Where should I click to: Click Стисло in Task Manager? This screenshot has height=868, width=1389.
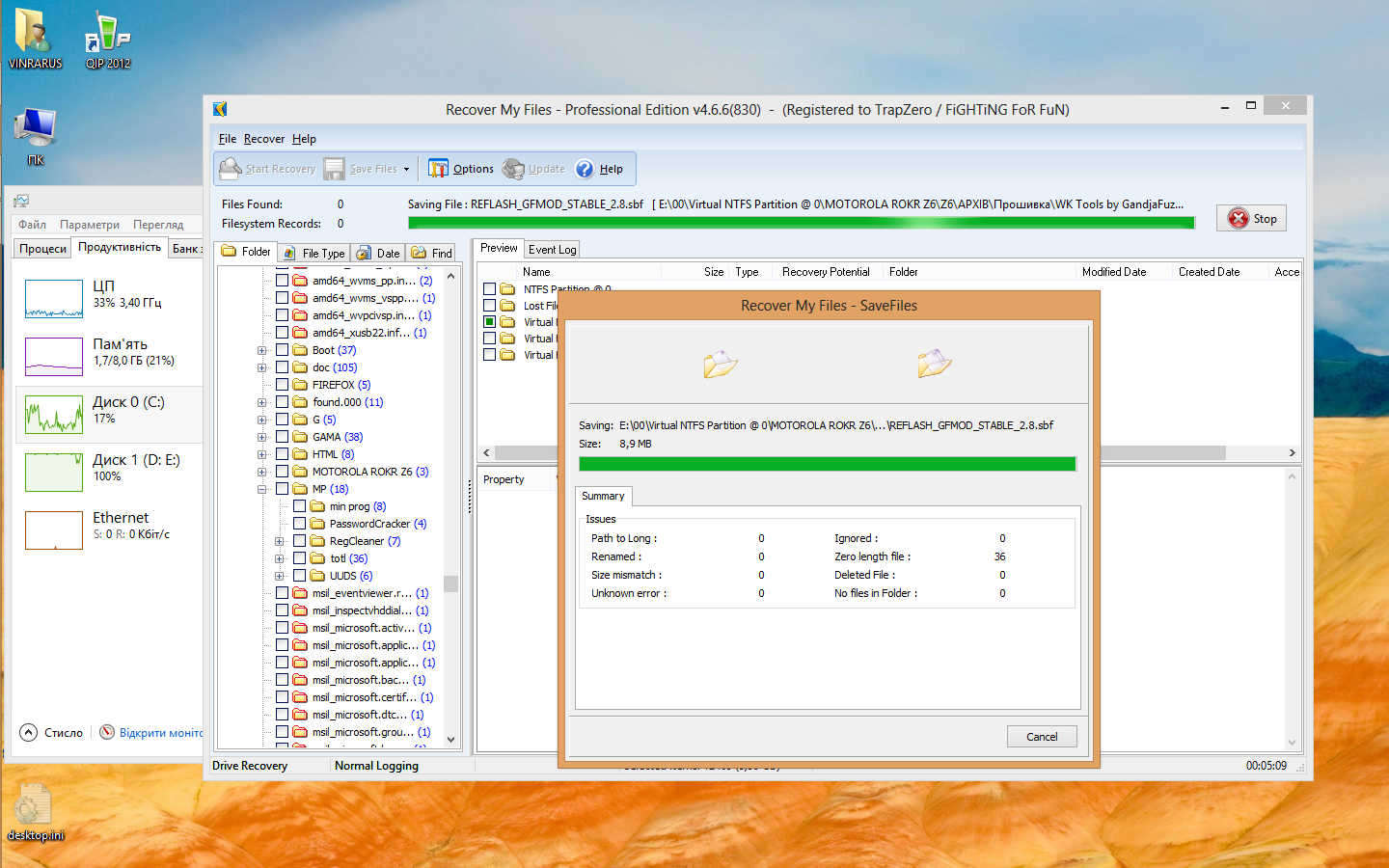tap(64, 733)
